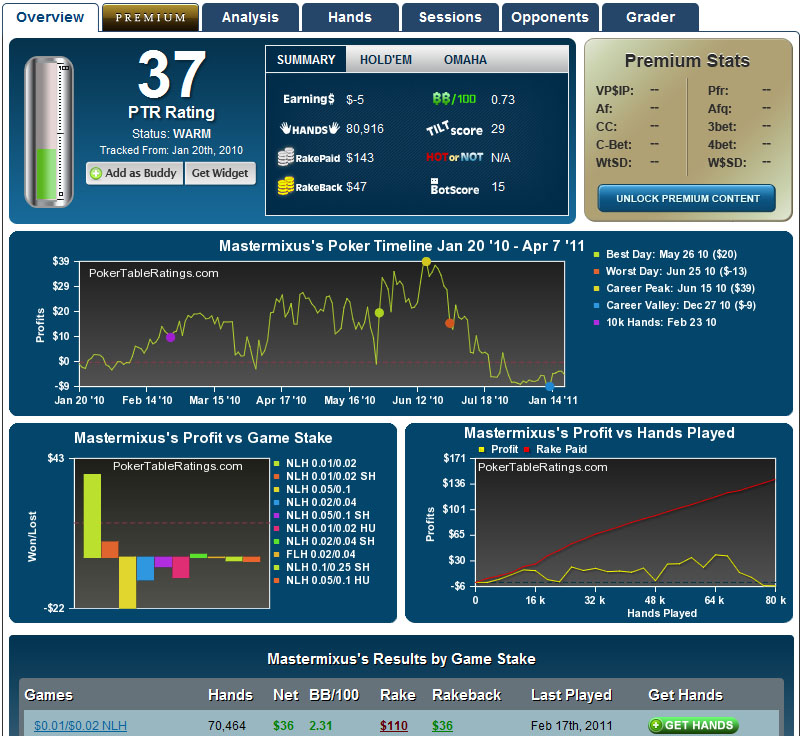Click the 80,916 hands value
803x736 pixels.
(365, 129)
